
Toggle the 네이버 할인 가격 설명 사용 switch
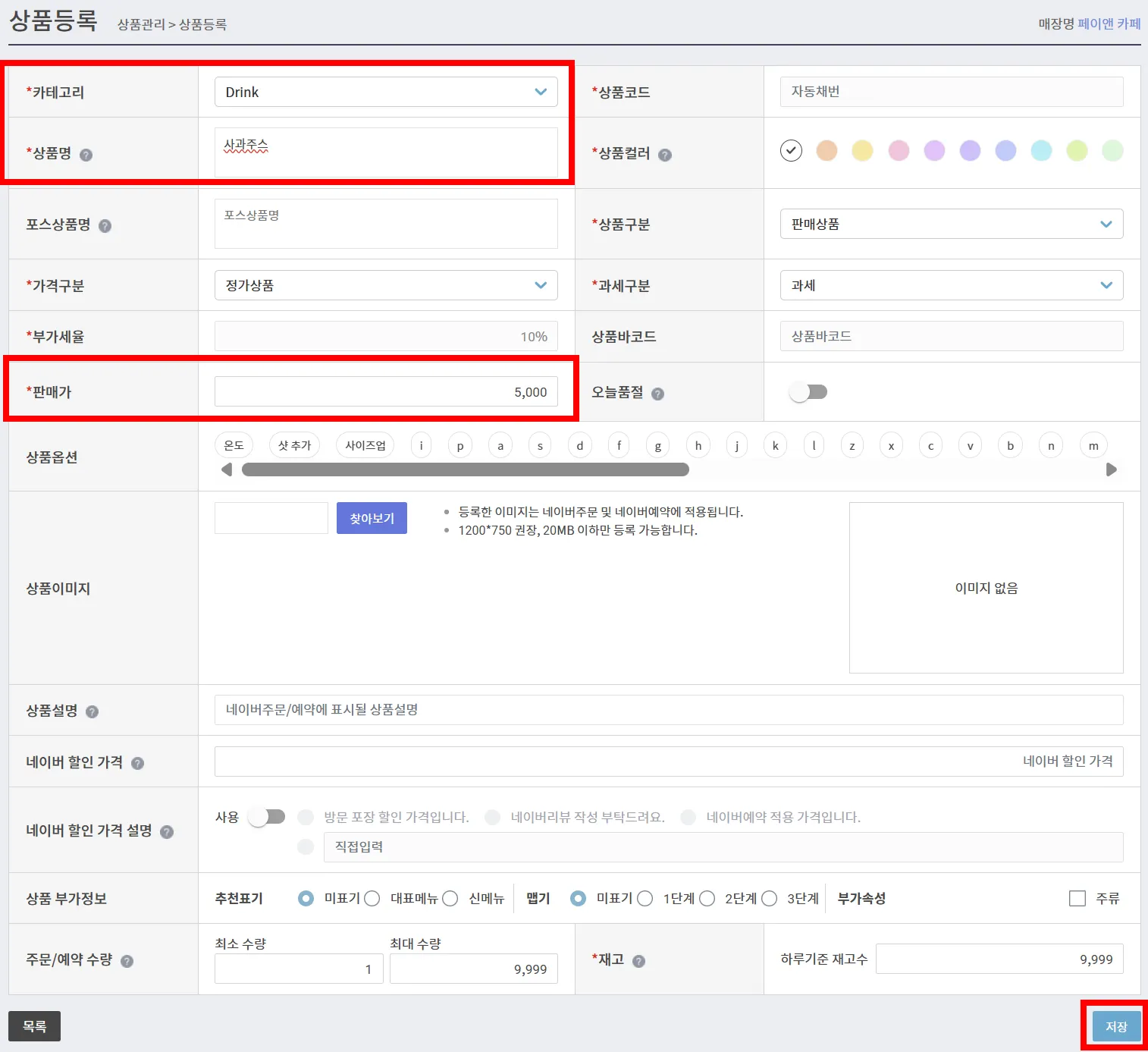(x=266, y=817)
